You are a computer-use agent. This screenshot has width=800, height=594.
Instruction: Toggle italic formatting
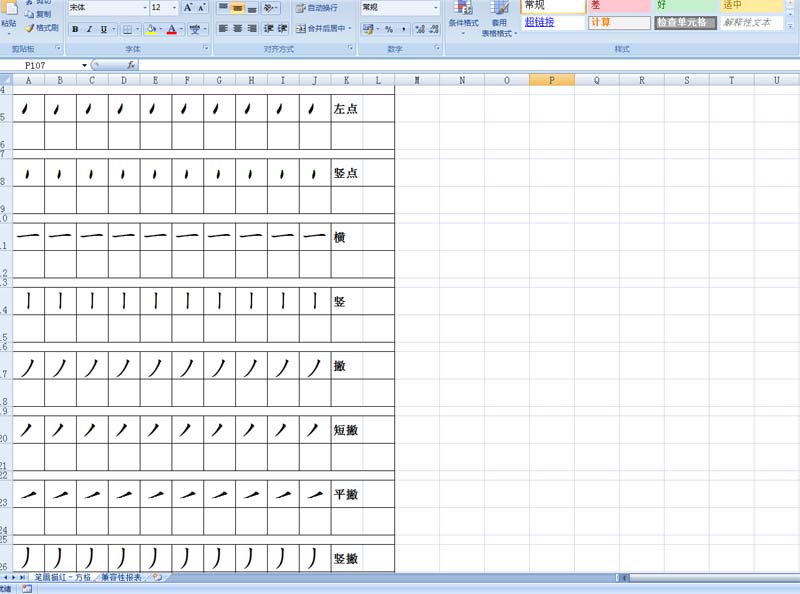tap(89, 30)
